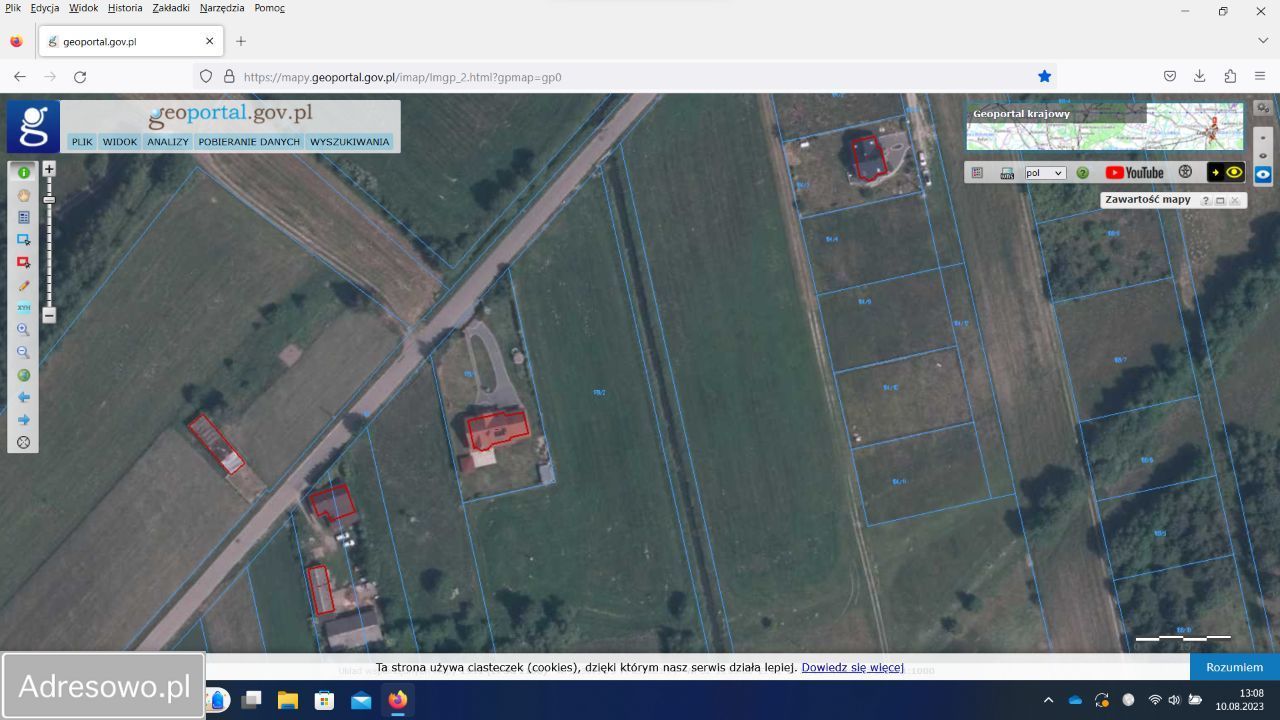Close the geoportal.gov.pl tab
1280x720 pixels.
click(x=210, y=41)
